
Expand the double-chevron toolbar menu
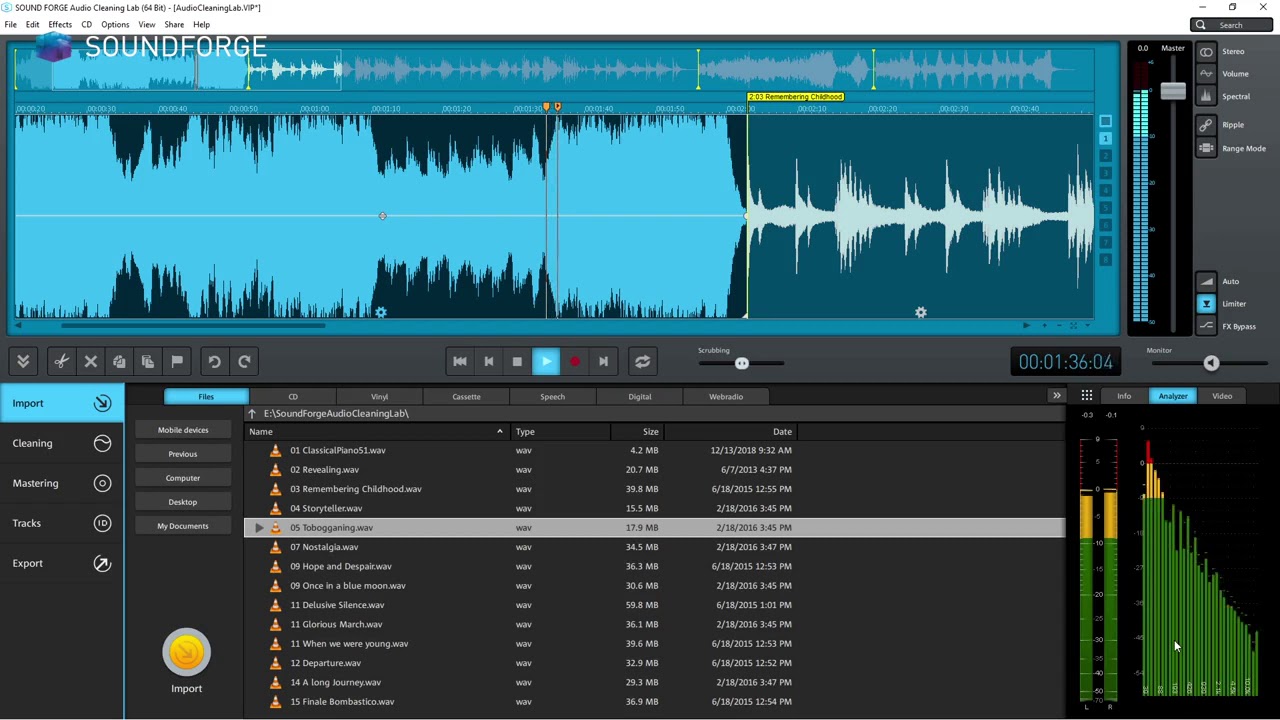click(23, 361)
